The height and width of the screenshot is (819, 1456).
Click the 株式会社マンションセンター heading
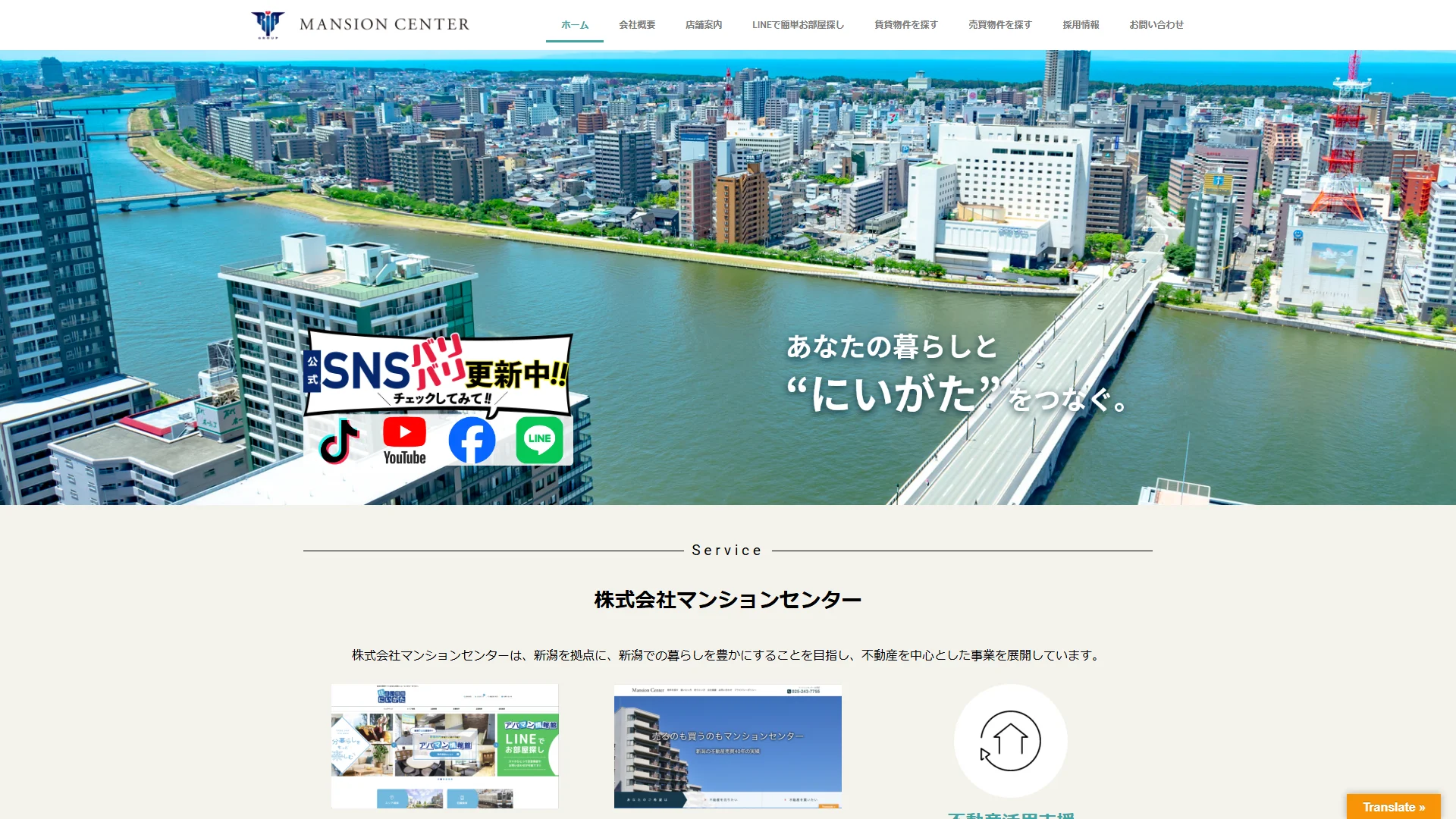pyautogui.click(x=728, y=600)
